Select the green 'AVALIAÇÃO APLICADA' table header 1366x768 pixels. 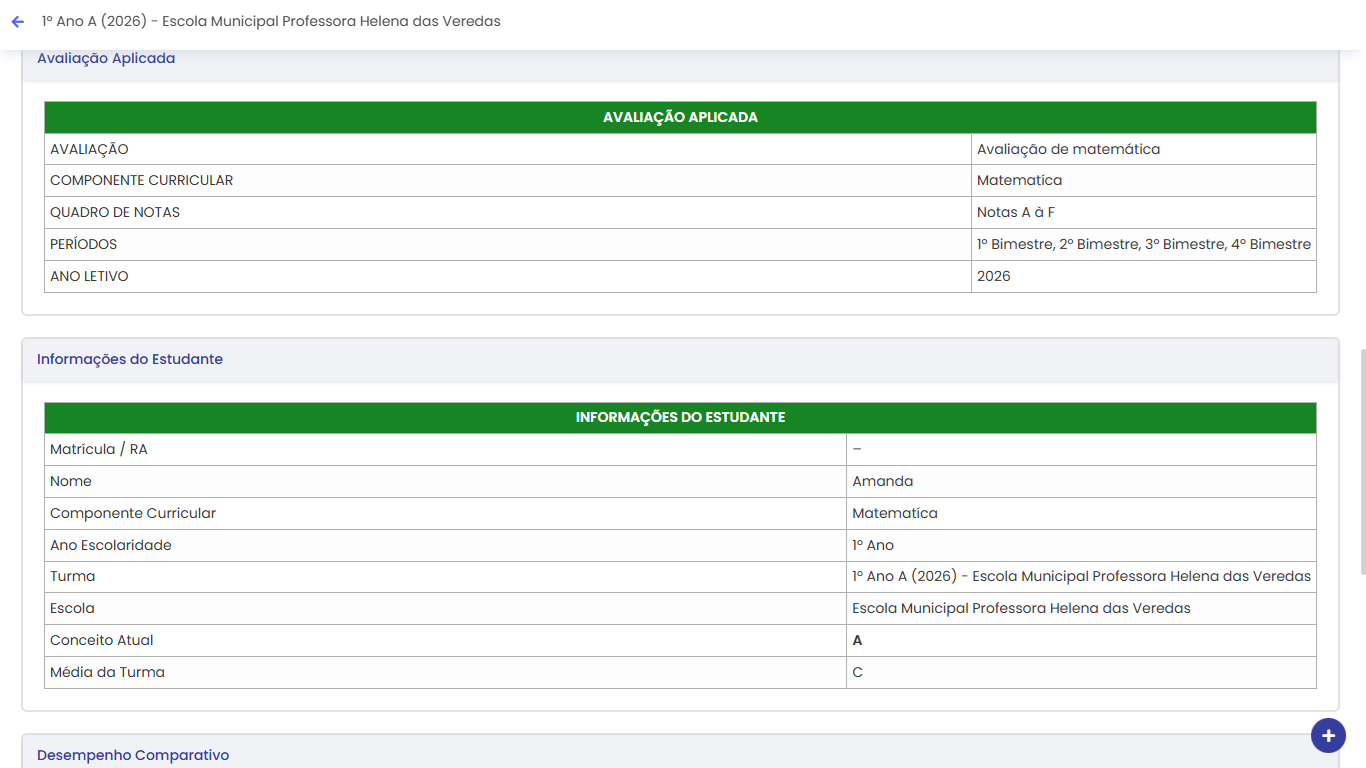pos(680,117)
